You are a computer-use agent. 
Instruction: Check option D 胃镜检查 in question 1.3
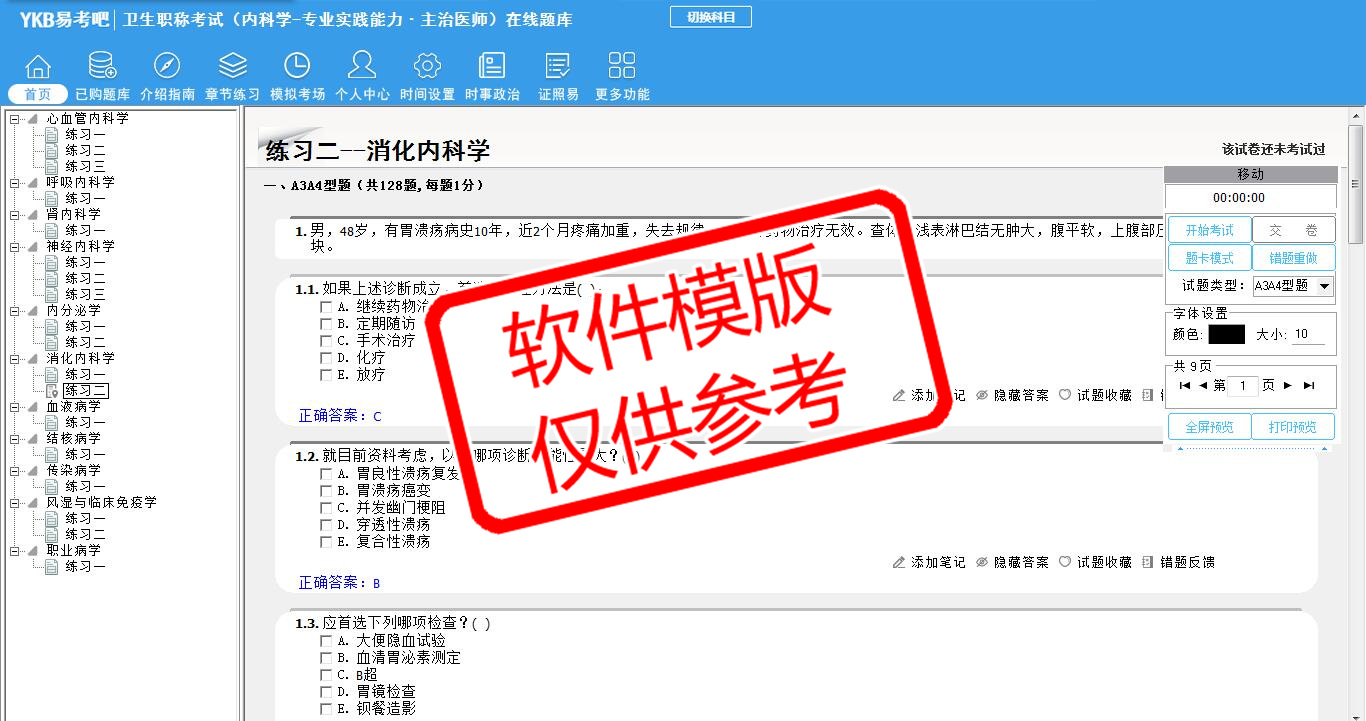pos(326,692)
